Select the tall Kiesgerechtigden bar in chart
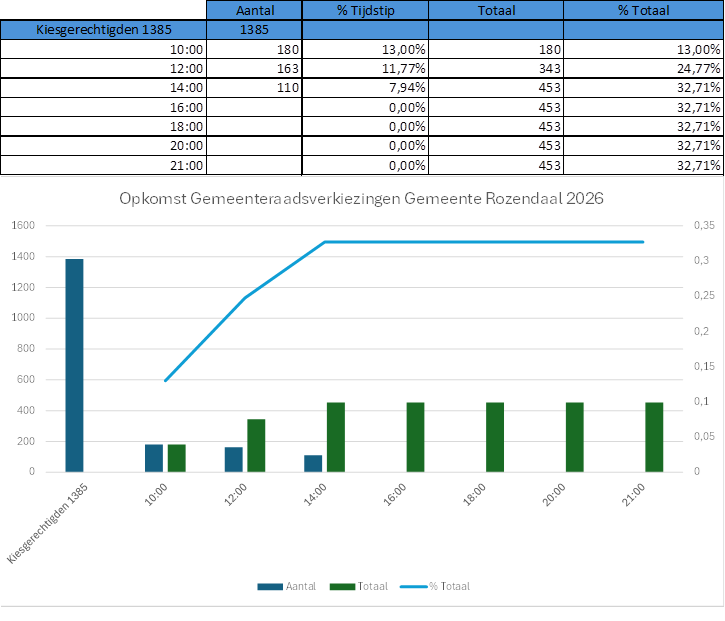 [74, 365]
